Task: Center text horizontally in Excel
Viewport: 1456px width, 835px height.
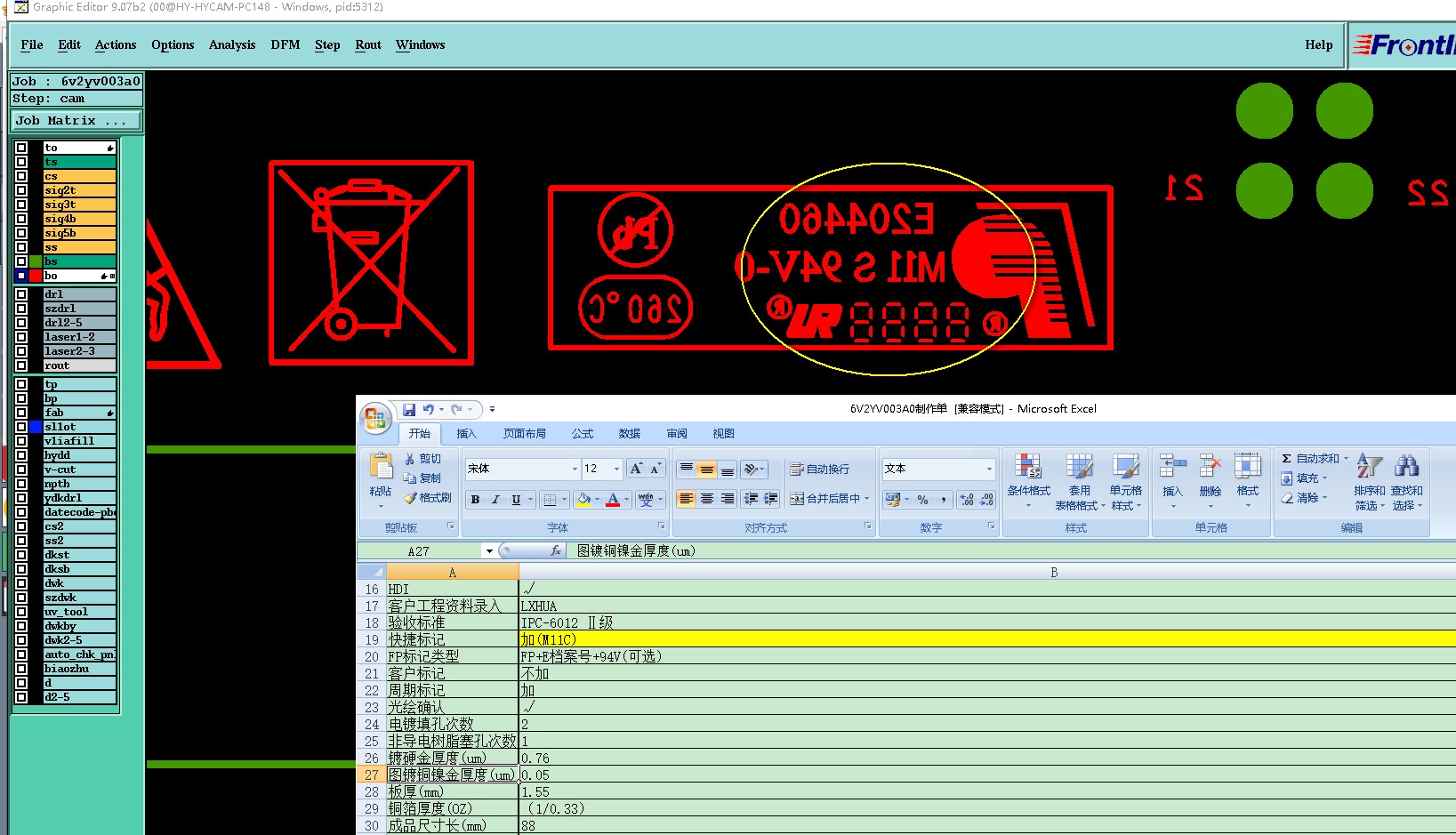Action: [x=707, y=499]
